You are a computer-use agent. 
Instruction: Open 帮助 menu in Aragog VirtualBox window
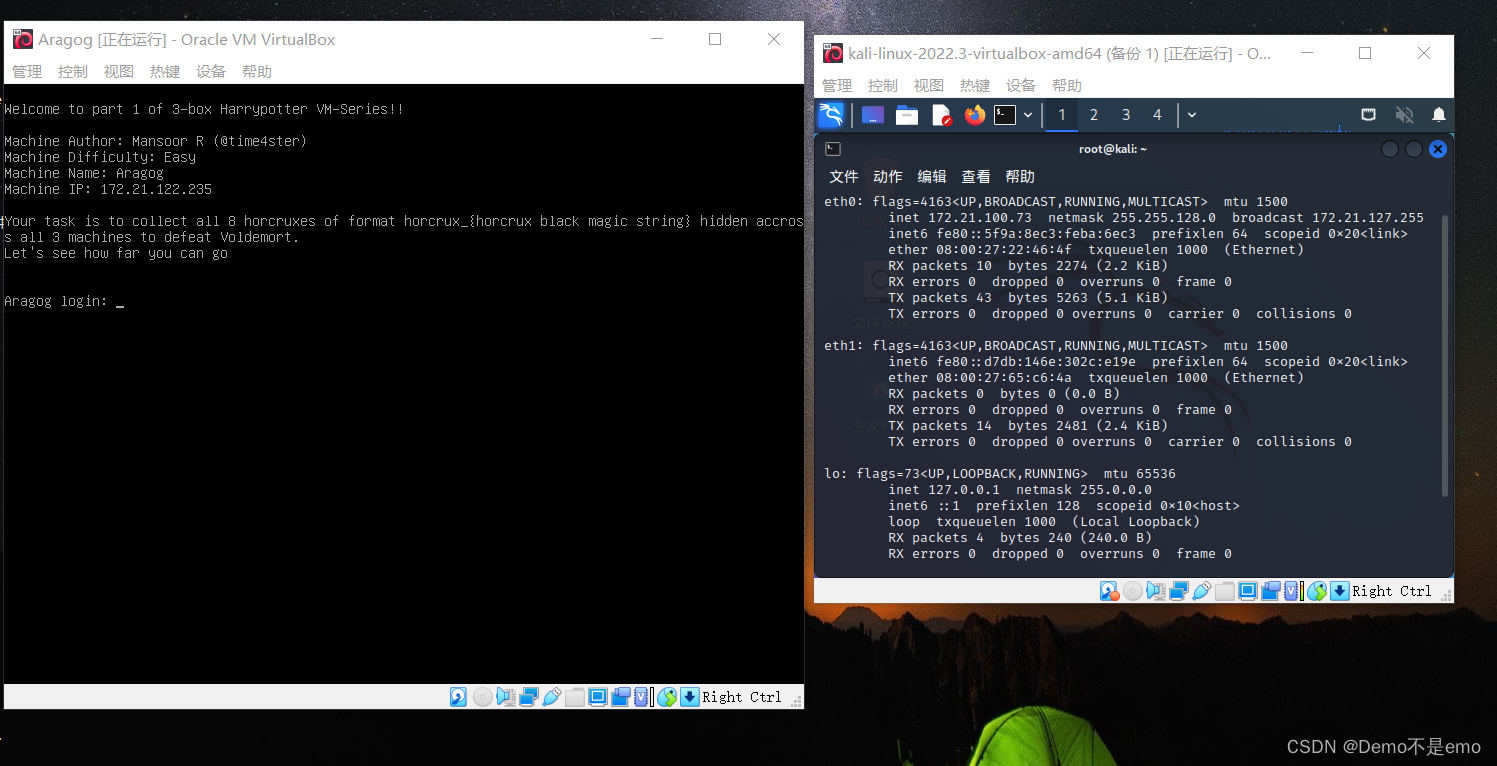(257, 72)
